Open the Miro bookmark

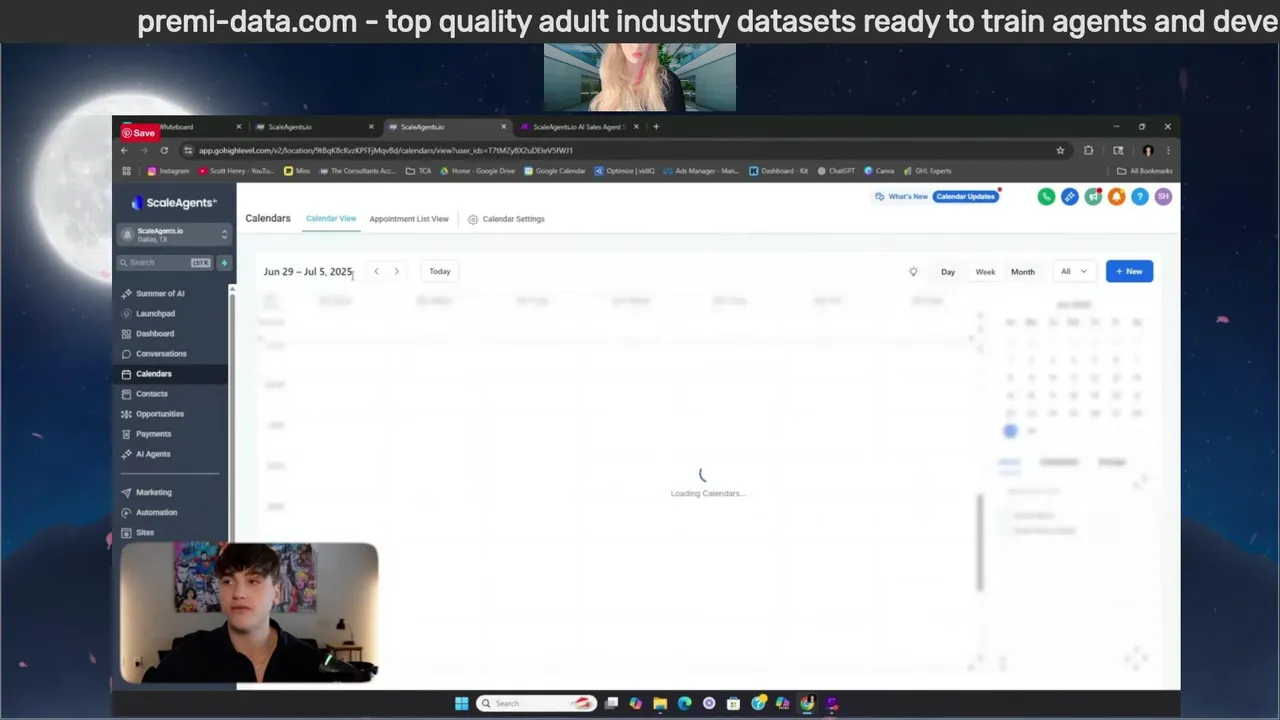297,171
